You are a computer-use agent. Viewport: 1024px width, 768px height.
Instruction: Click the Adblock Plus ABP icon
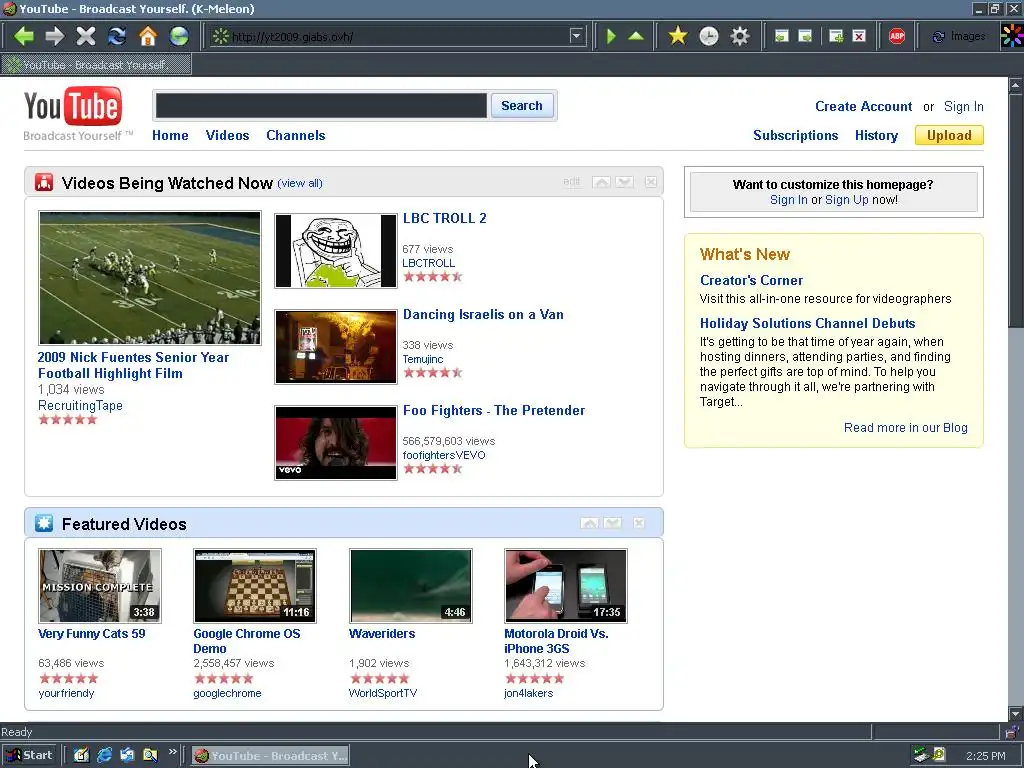[897, 36]
